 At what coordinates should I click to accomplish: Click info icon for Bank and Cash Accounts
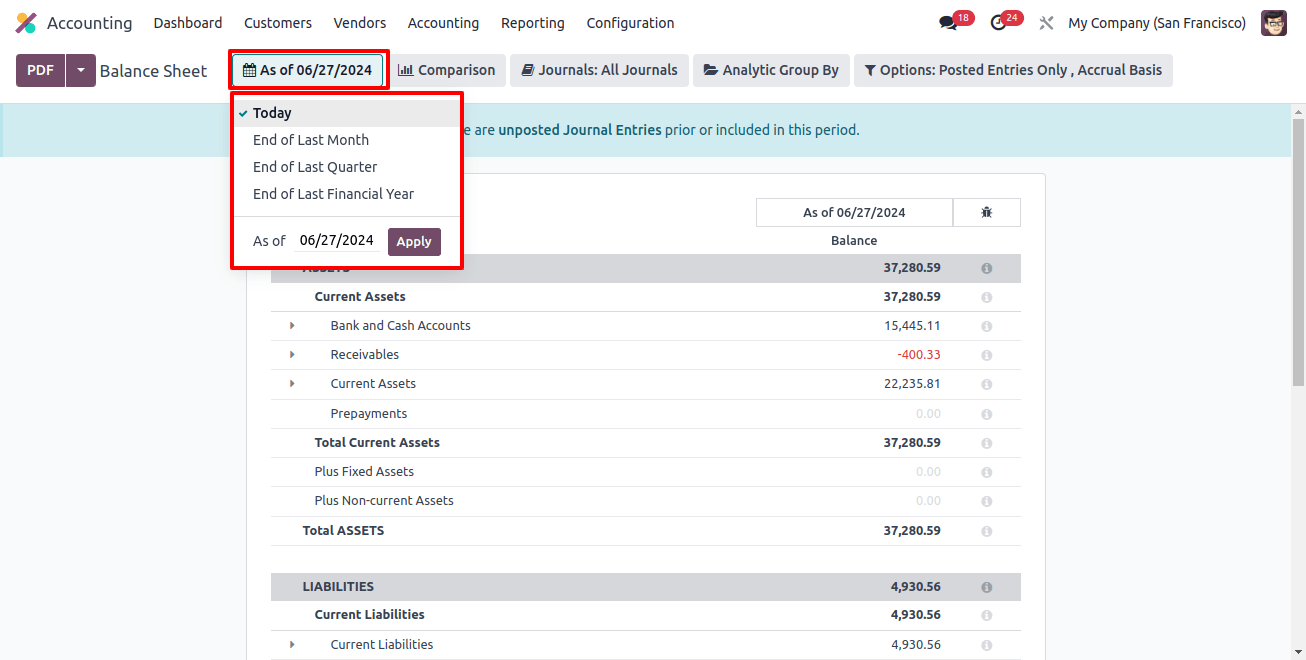[987, 327]
